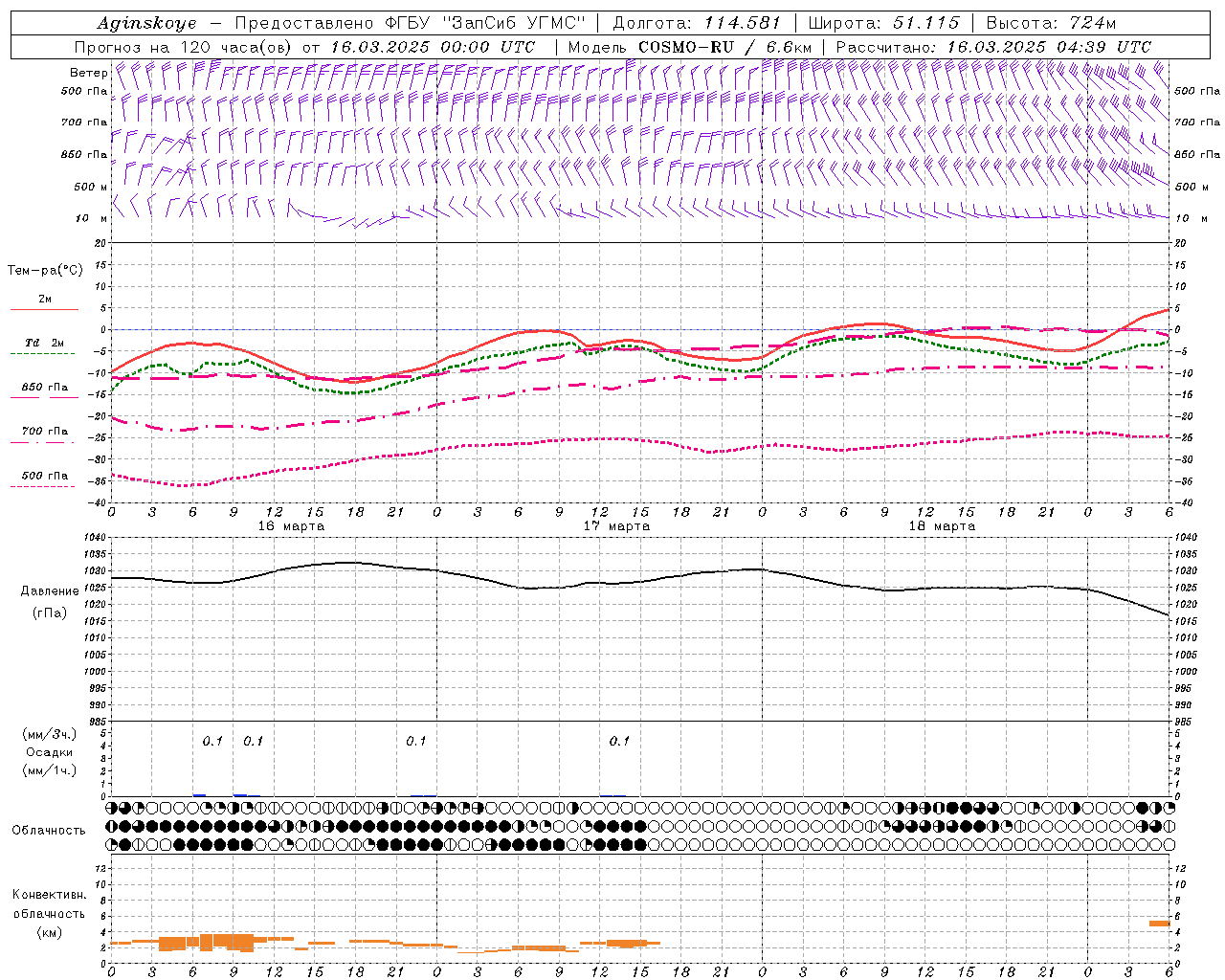The height and width of the screenshot is (980, 1225).
Task: Click the (мм/3ч.) precipitation unit label
Action: pos(50,734)
